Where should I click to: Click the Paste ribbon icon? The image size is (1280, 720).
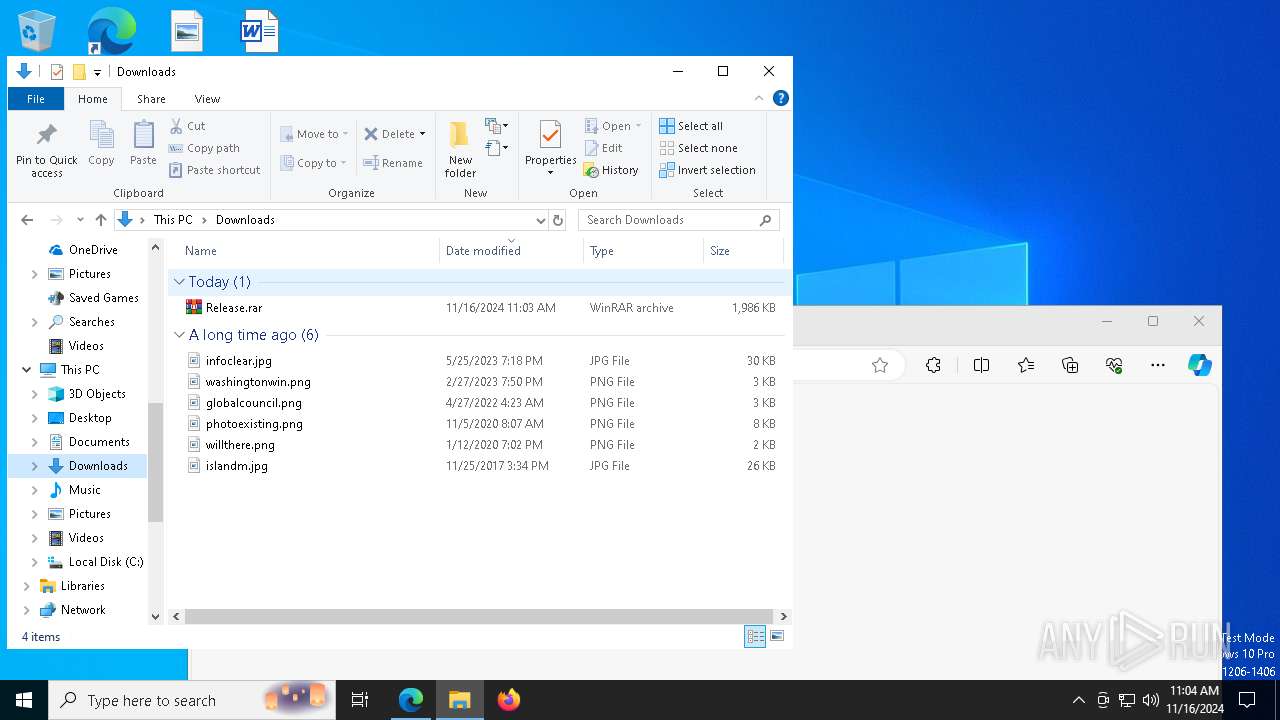pyautogui.click(x=143, y=144)
